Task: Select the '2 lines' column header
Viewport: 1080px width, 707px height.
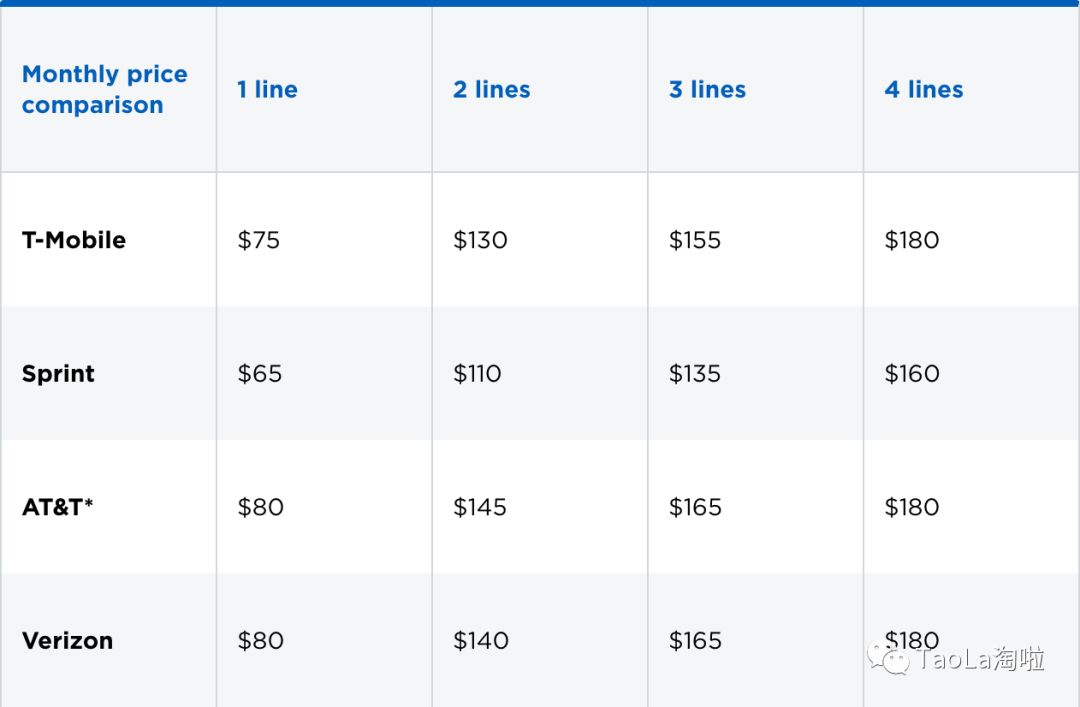Action: tap(492, 90)
